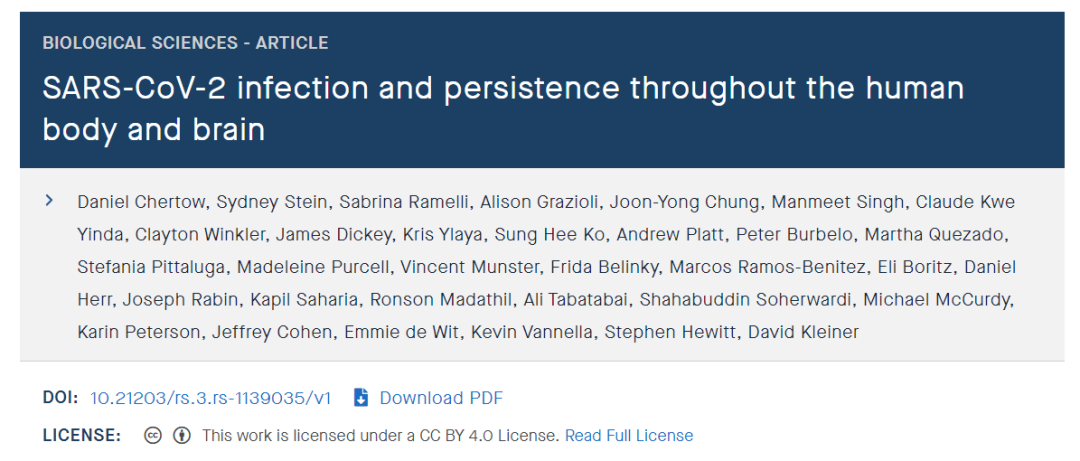The width and height of the screenshot is (1080, 461).
Task: Select author Daniel Chertow
Action: coord(141,202)
